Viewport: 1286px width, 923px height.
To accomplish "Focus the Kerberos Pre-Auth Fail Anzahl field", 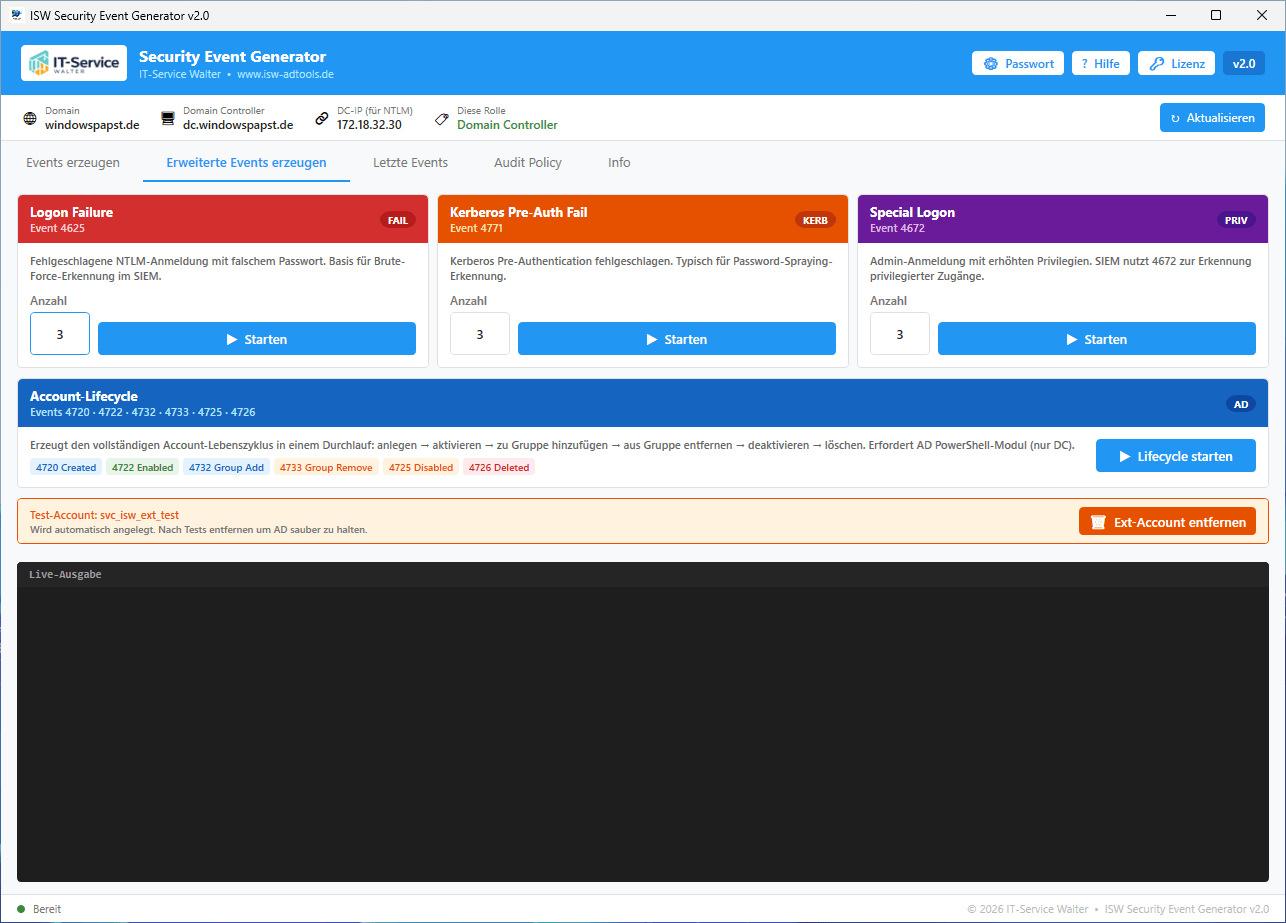I will coord(480,334).
